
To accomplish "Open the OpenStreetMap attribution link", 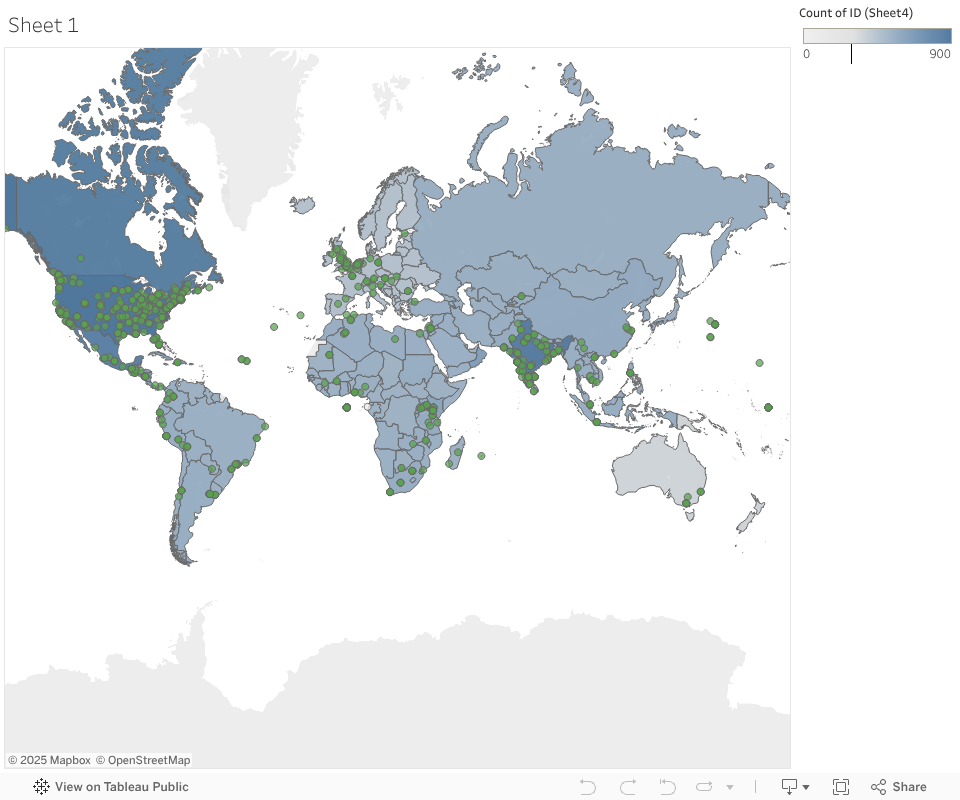I will click(x=143, y=760).
